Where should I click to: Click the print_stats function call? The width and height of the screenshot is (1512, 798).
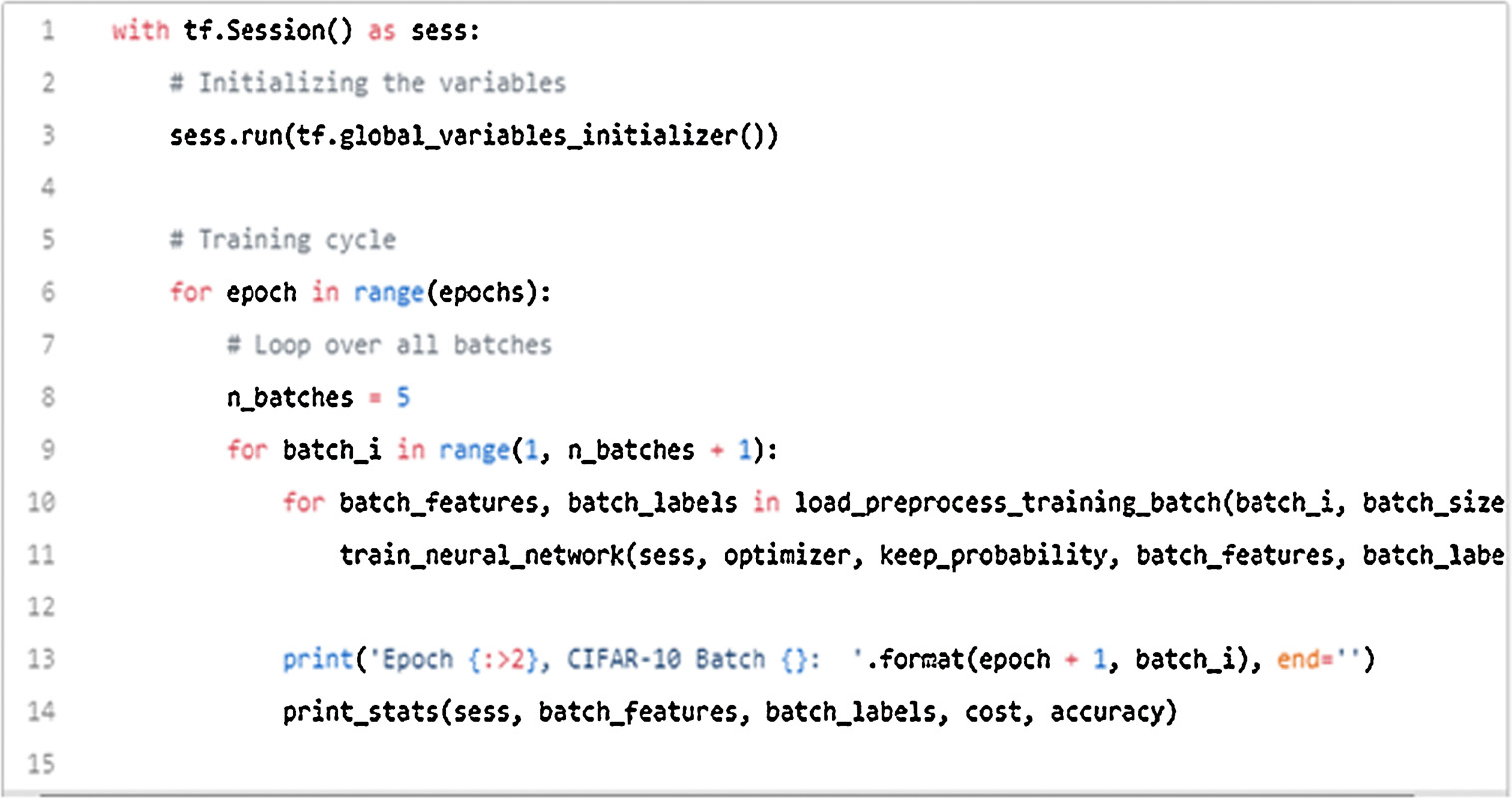[361, 712]
